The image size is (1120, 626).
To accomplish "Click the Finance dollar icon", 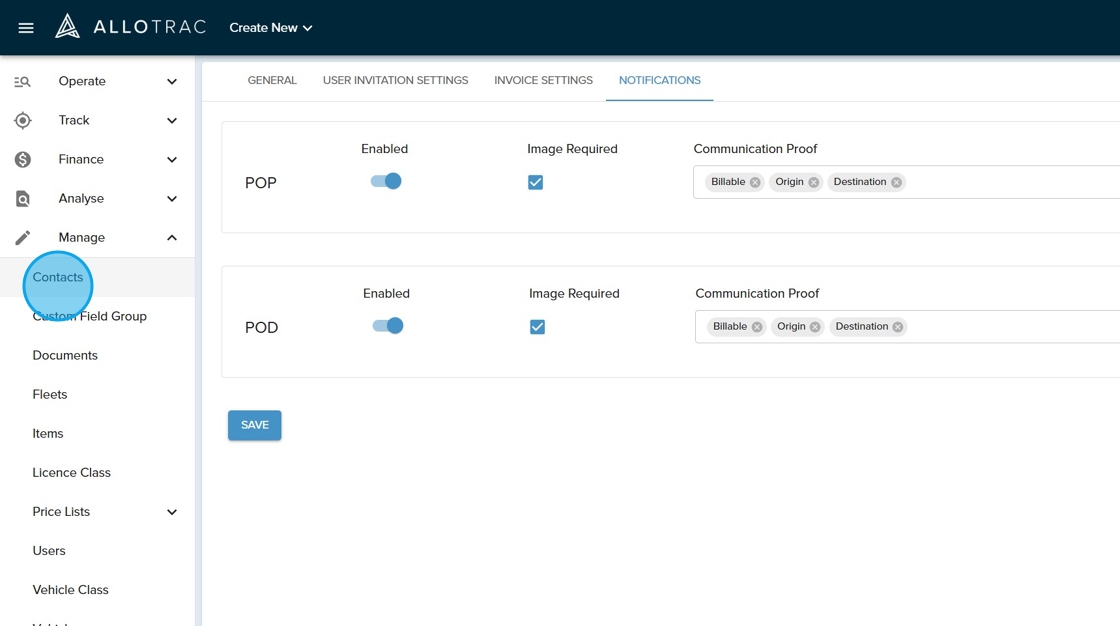I will pos(22,160).
